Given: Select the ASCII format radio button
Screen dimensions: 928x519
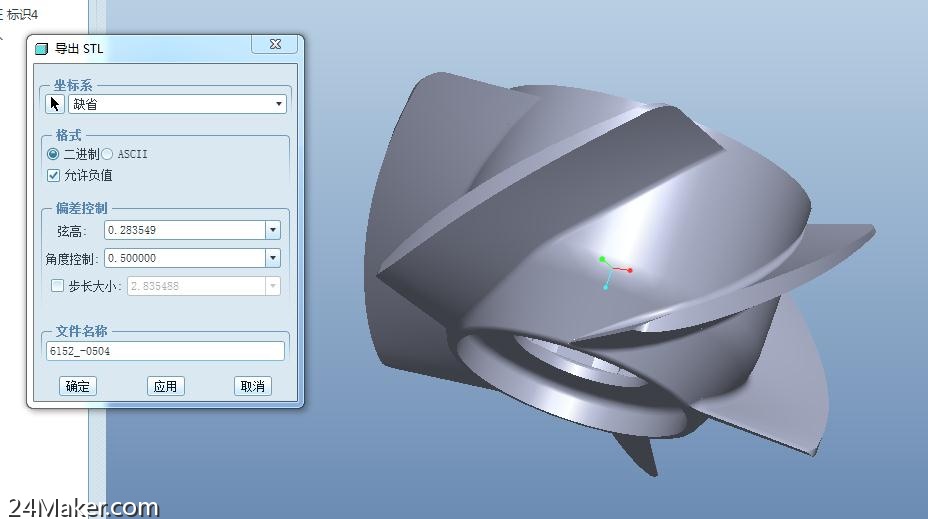Looking at the screenshot, I should [107, 154].
